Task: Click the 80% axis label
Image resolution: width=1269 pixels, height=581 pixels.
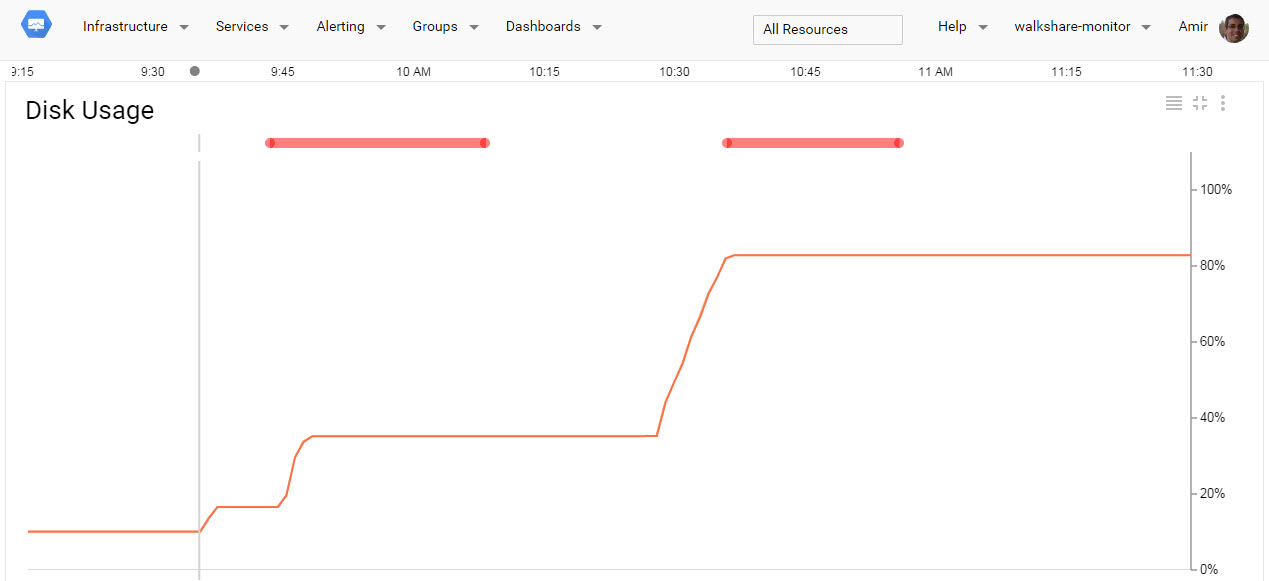Action: click(1212, 265)
